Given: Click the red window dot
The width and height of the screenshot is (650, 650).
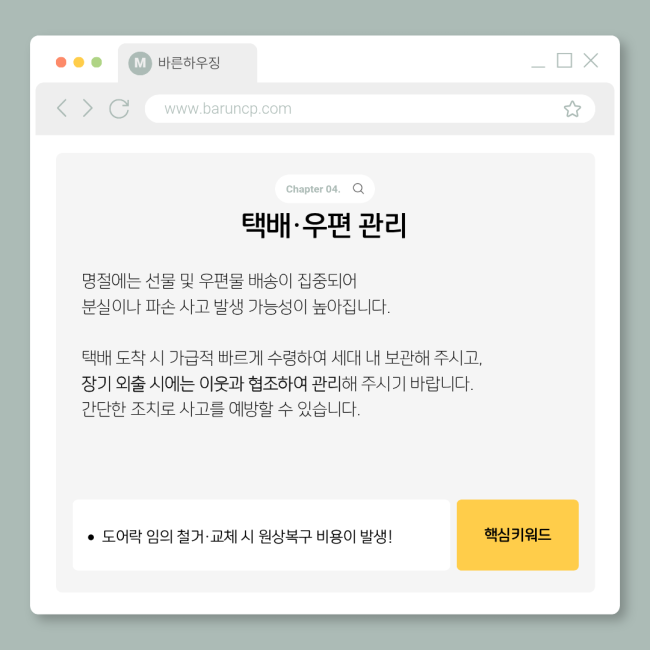Looking at the screenshot, I should coord(61,62).
